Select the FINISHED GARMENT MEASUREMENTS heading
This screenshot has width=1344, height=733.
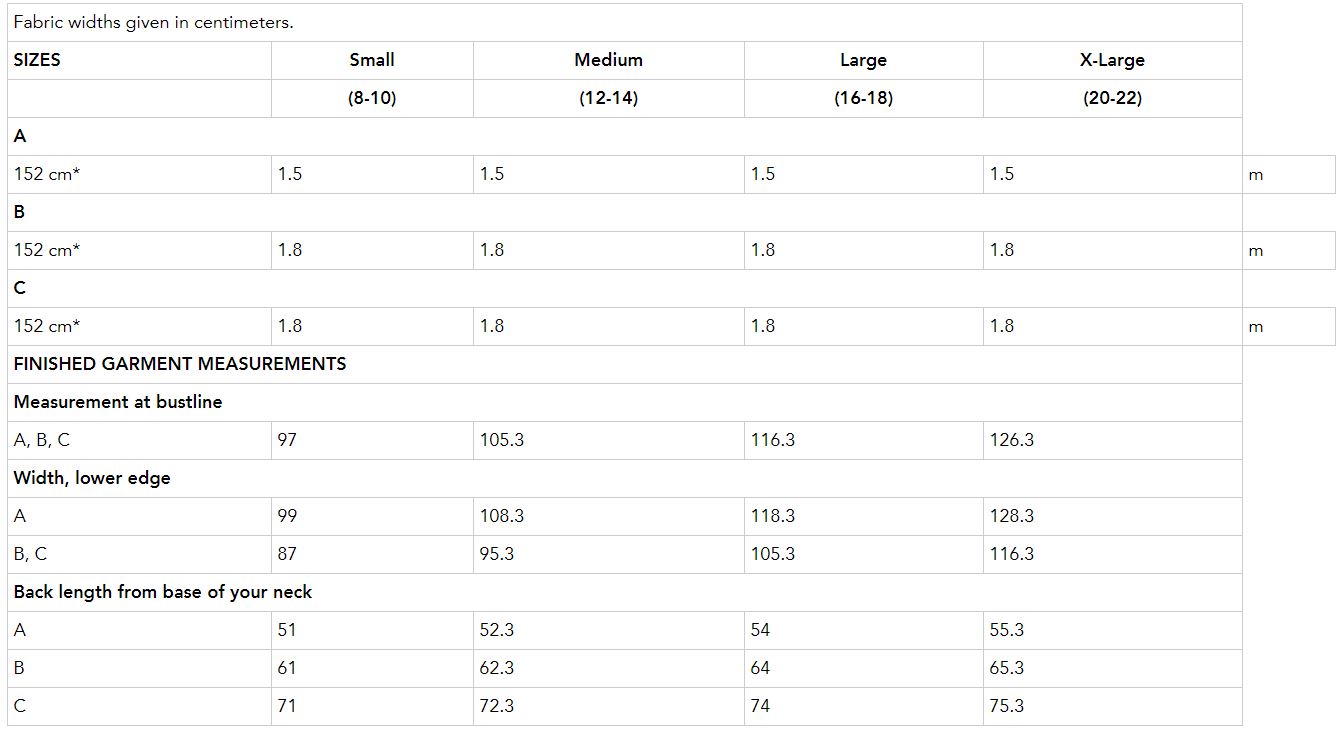point(180,364)
